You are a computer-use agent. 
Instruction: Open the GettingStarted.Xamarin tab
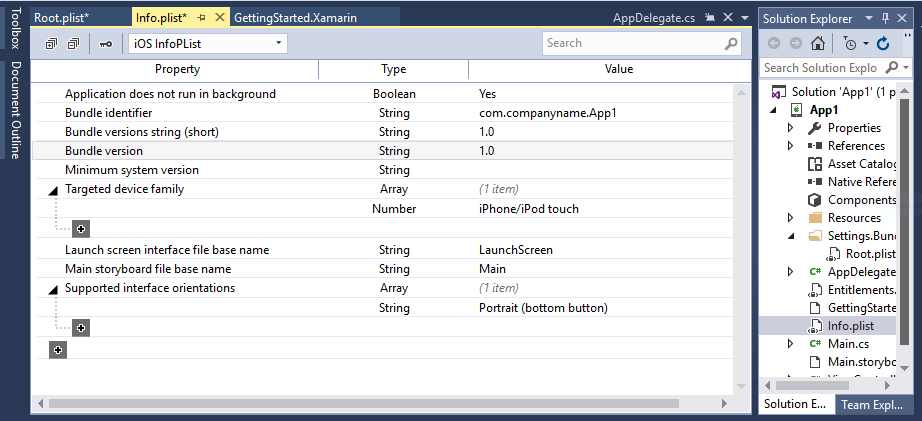(295, 18)
